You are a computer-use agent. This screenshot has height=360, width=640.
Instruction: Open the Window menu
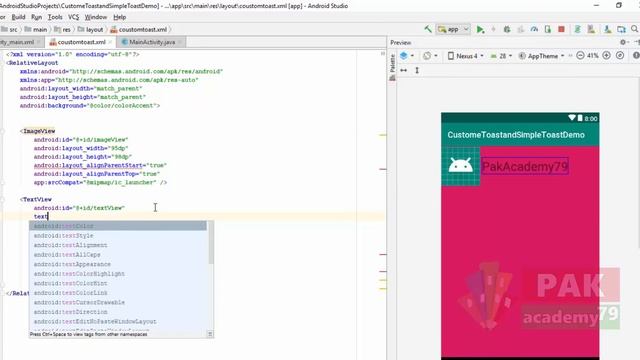tap(96, 17)
